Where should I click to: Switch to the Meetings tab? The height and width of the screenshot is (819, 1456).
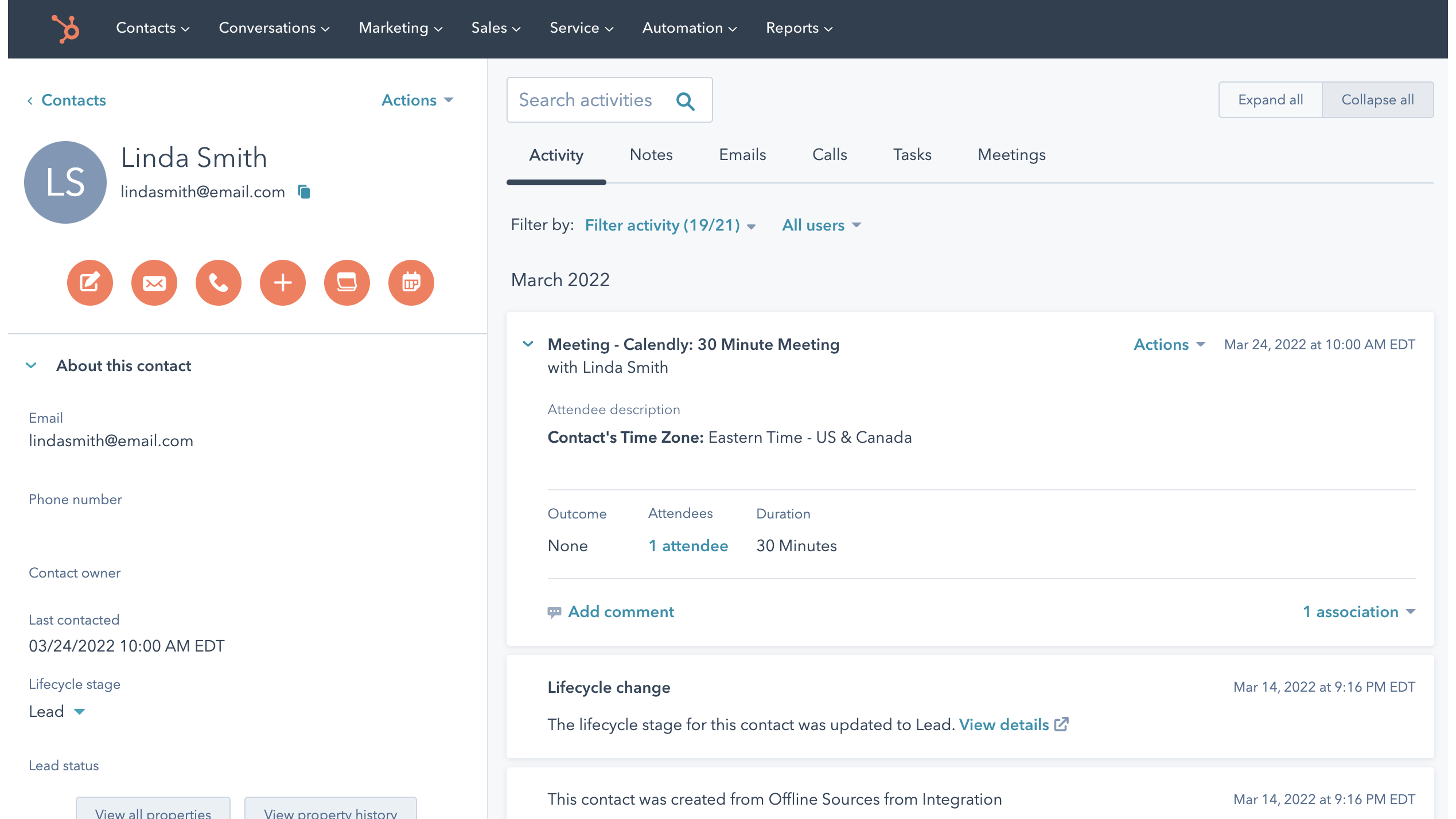1011,155
